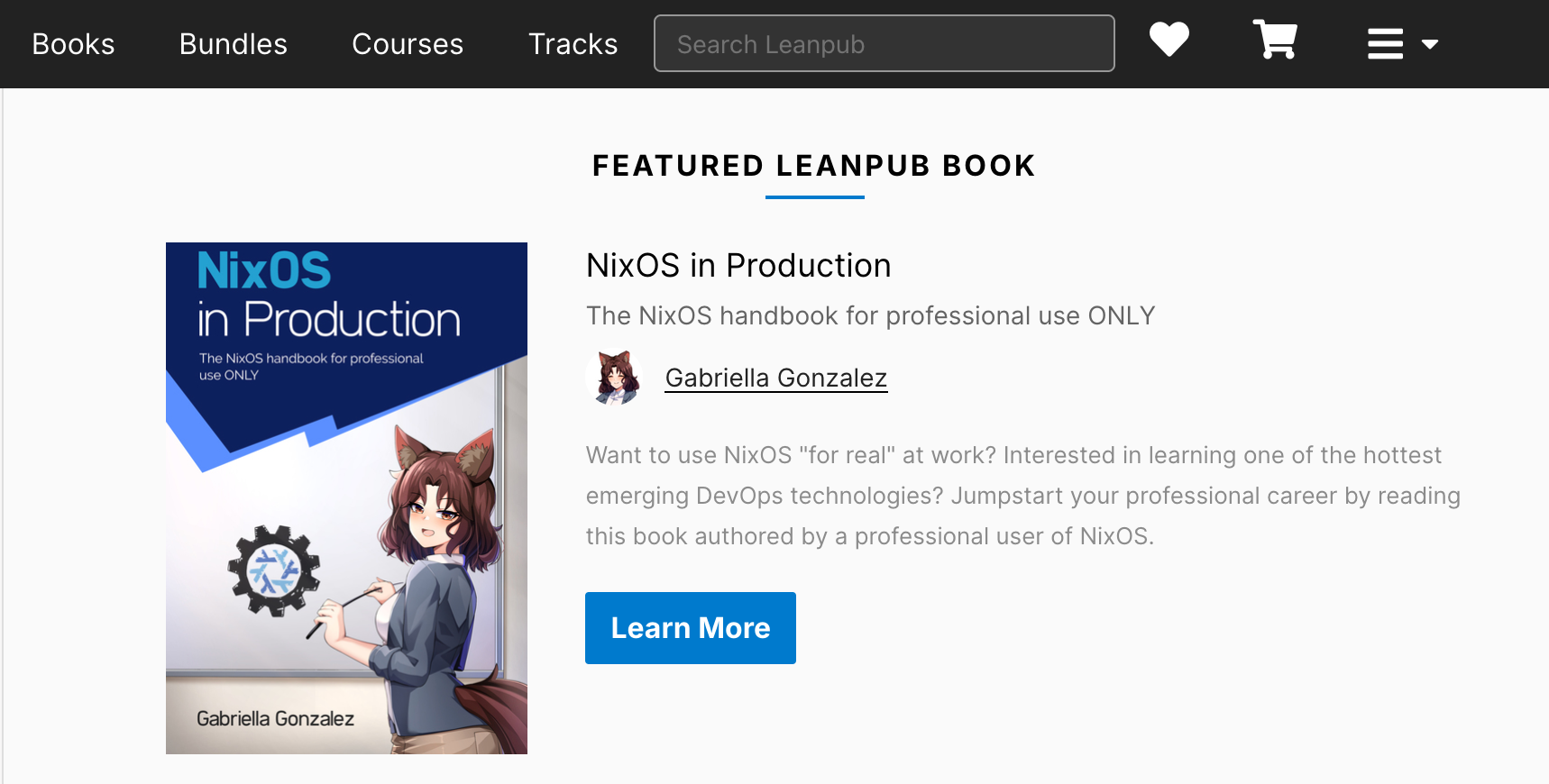Click author name printed on book cover
The height and width of the screenshot is (784, 1549).
[x=275, y=719]
